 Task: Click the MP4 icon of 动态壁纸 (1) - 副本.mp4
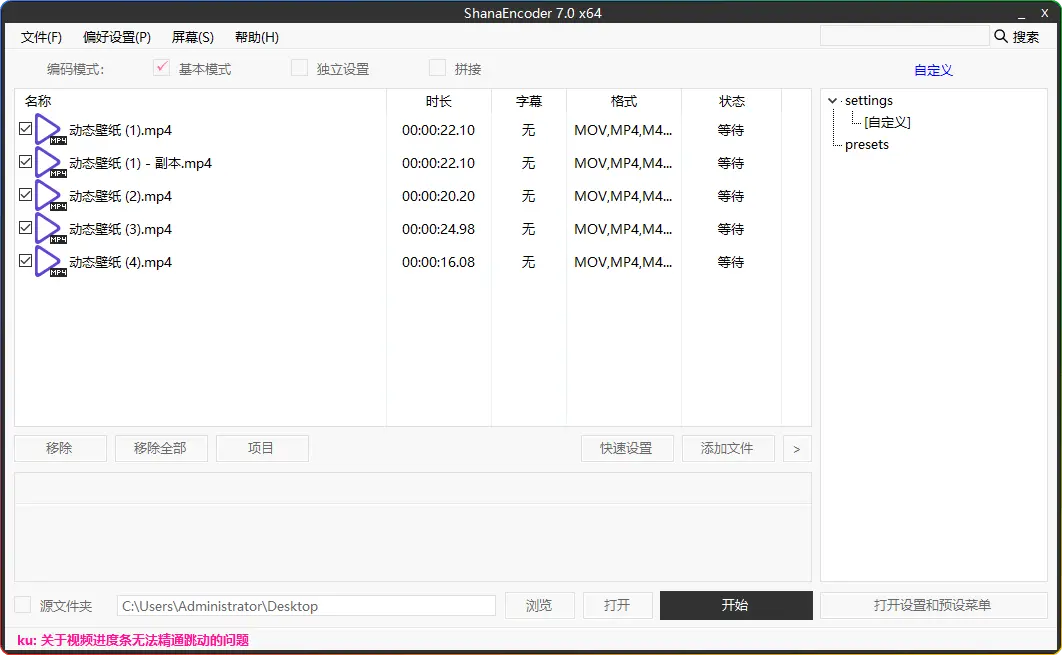pos(50,163)
